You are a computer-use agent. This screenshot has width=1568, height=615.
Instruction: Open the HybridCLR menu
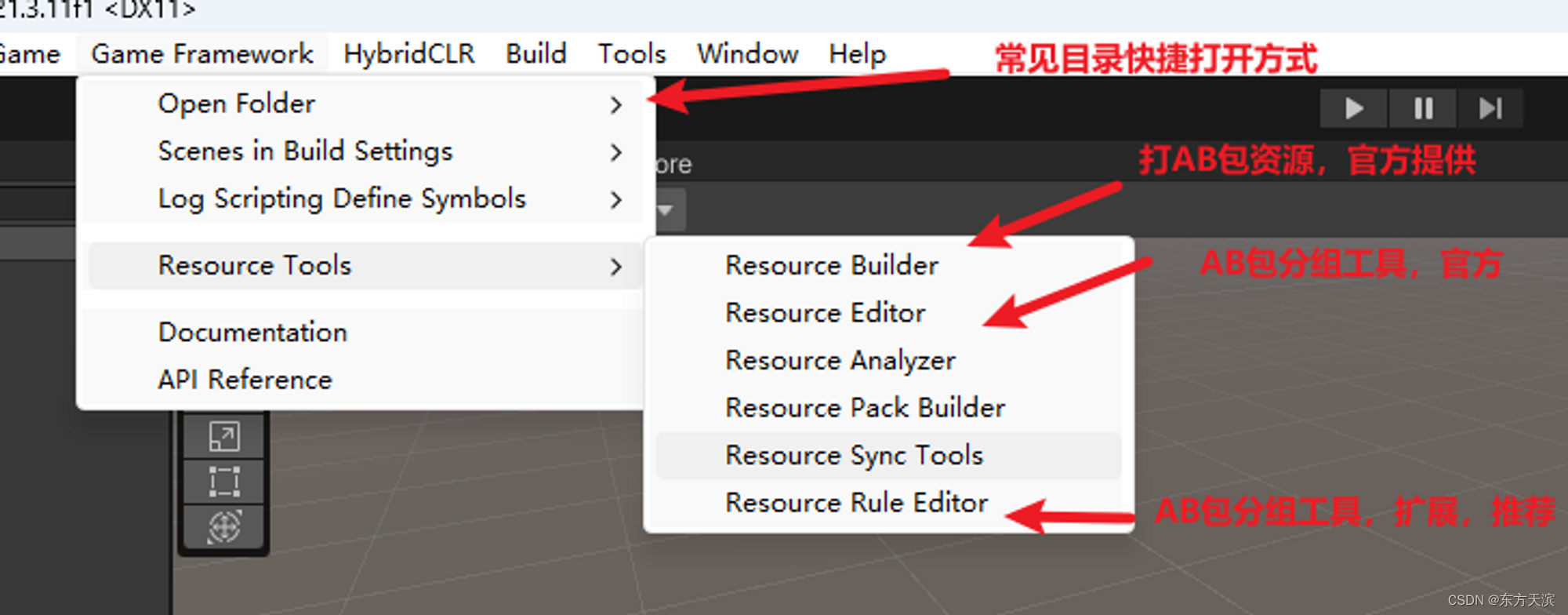[x=408, y=53]
